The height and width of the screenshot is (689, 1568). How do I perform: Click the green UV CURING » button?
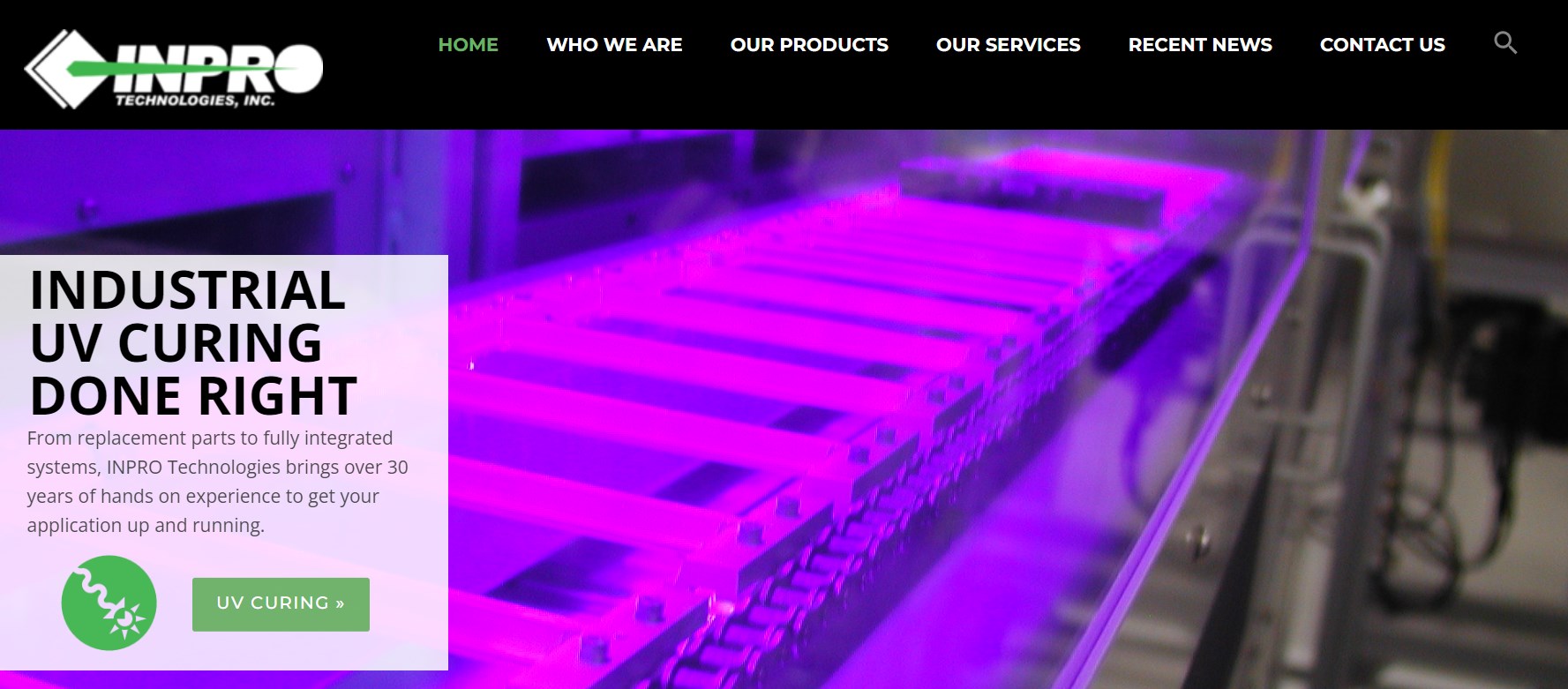[x=281, y=604]
